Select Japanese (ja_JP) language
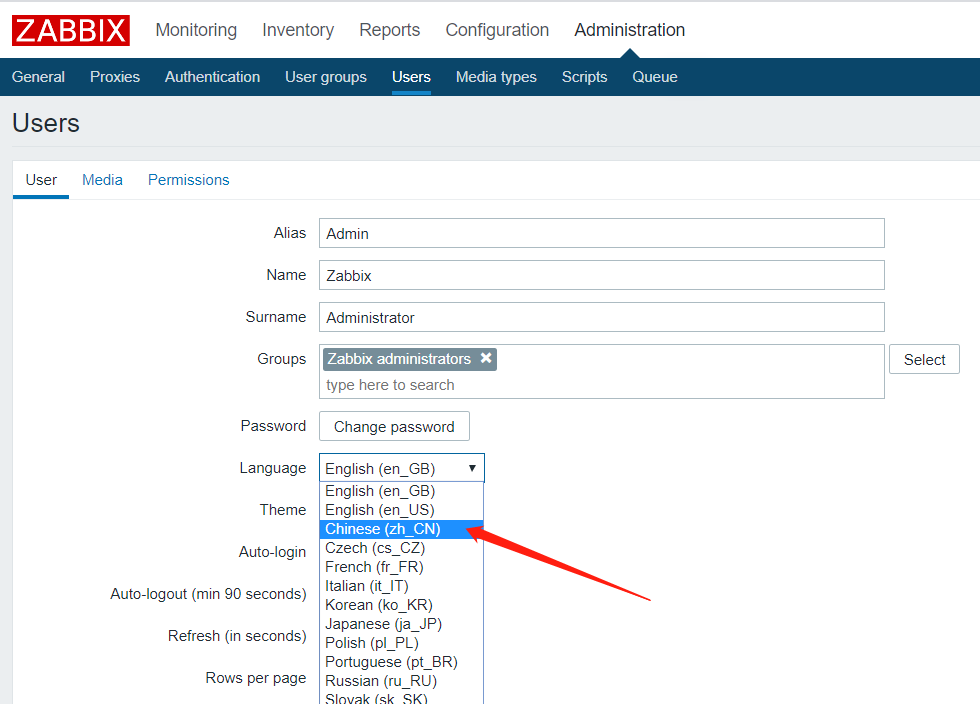This screenshot has height=704, width=980. tap(401, 624)
